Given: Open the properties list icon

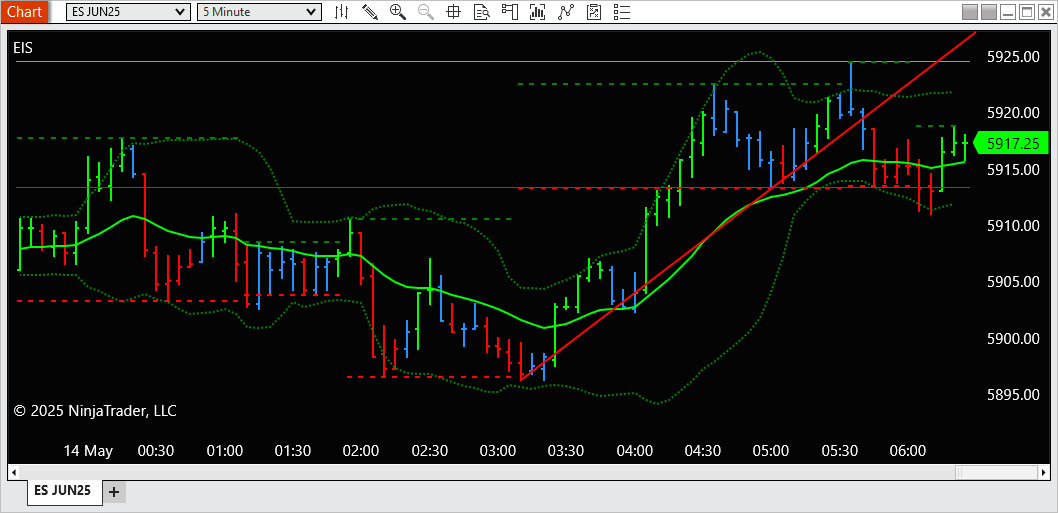Looking at the screenshot, I should (x=622, y=11).
